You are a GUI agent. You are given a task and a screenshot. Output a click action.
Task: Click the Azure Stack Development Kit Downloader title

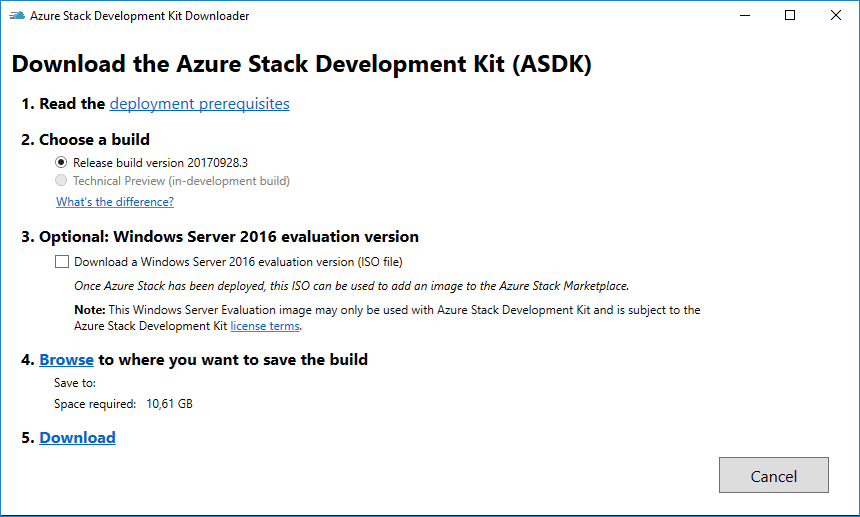click(x=139, y=16)
